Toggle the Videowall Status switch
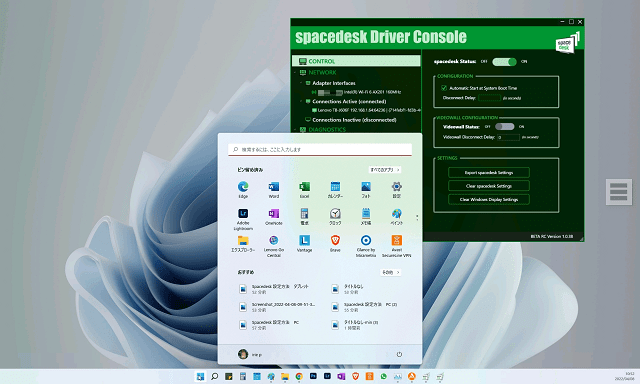 [x=504, y=127]
